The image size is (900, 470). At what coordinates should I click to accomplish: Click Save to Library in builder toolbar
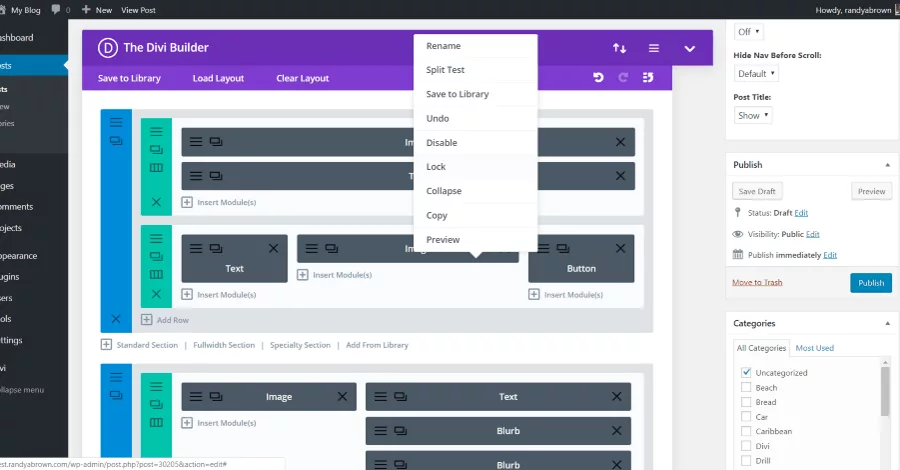coord(129,78)
